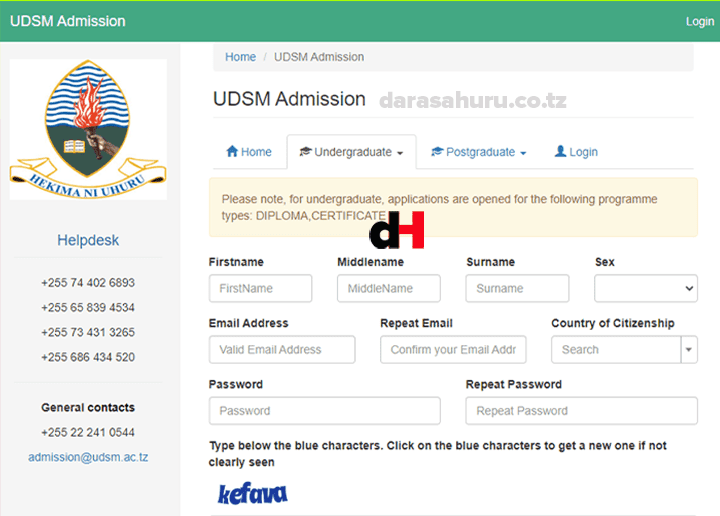Open the Login tab
The image size is (720, 516).
(576, 152)
